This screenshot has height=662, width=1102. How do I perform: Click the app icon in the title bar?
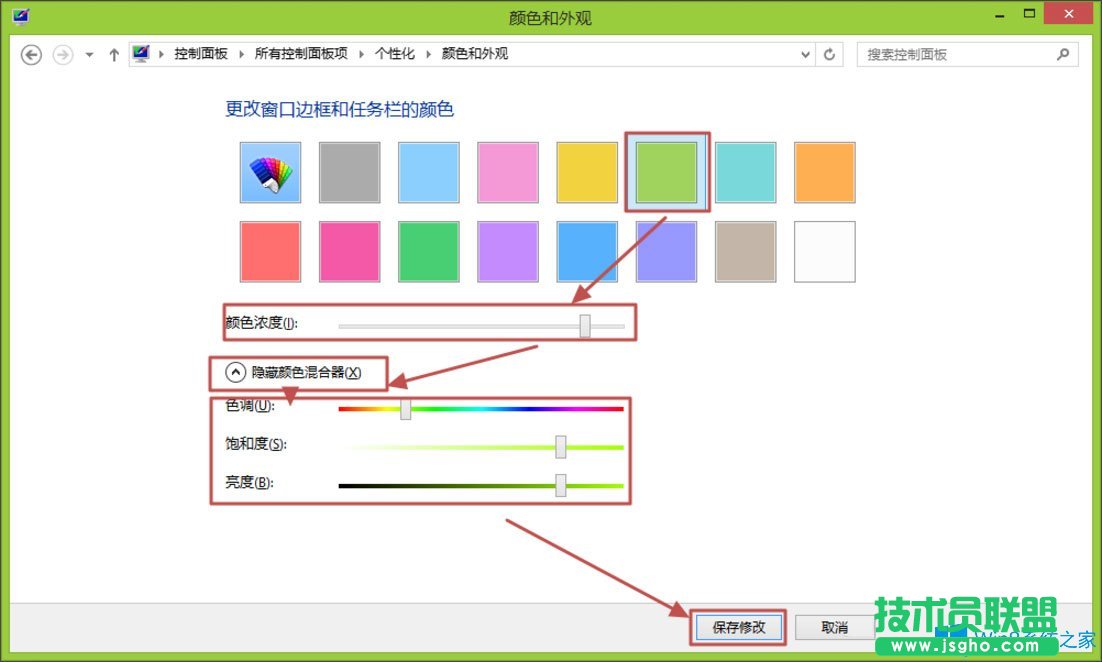20,15
